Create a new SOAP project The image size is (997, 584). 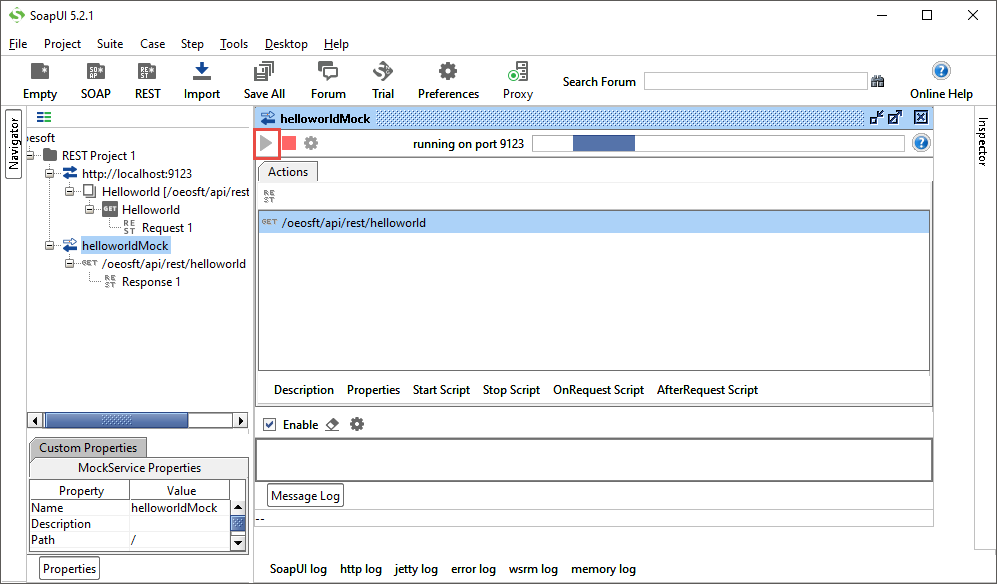(x=96, y=81)
